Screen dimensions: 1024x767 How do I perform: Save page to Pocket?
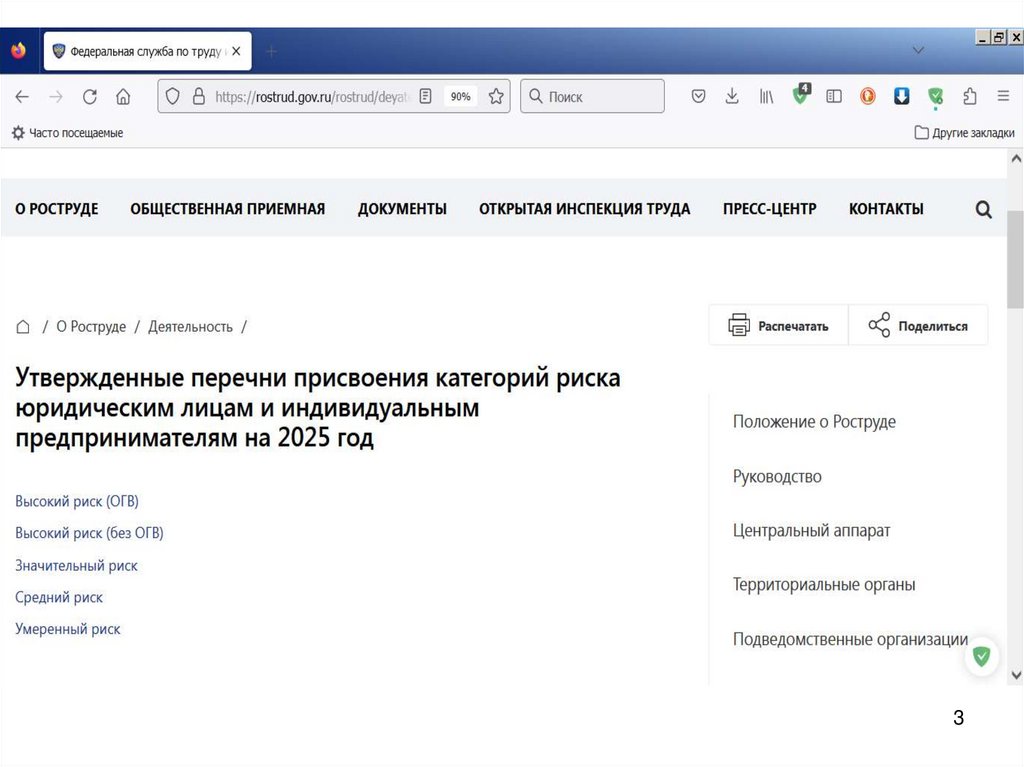coord(698,97)
